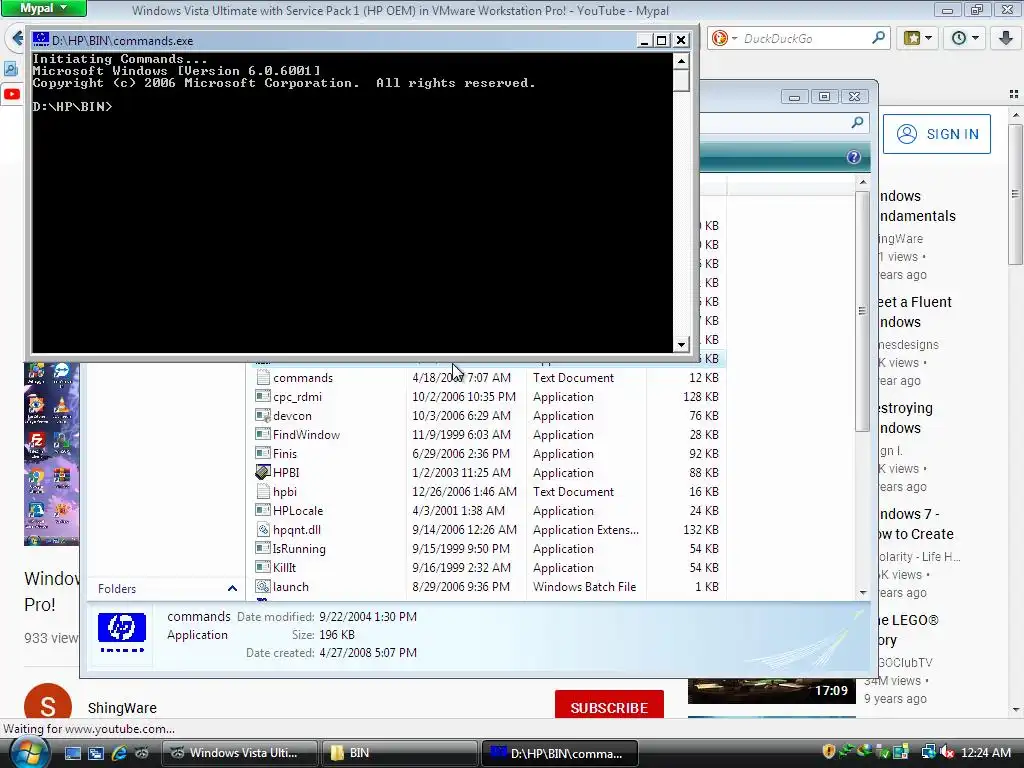Open the Explorer help question mark icon
The image size is (1024, 768).
click(x=854, y=157)
